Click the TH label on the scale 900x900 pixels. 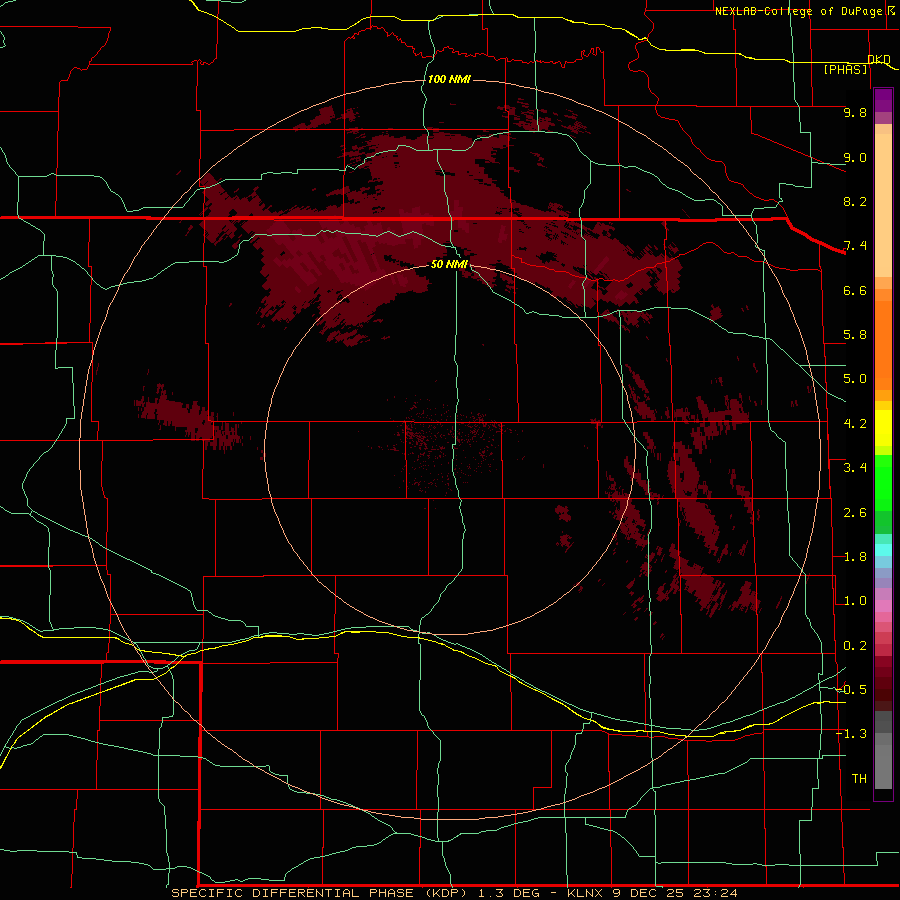pyautogui.click(x=859, y=779)
